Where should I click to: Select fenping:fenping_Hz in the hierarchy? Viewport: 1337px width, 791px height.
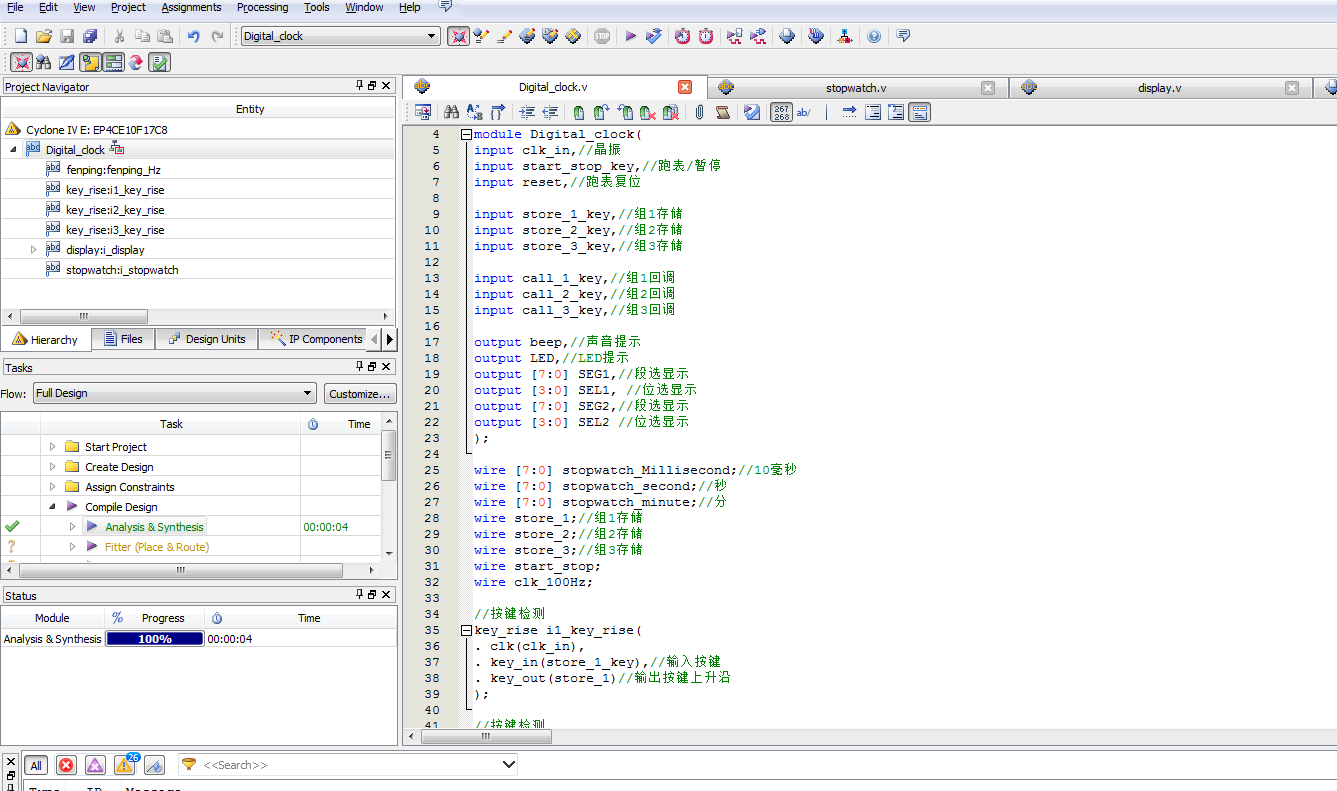click(x=113, y=170)
